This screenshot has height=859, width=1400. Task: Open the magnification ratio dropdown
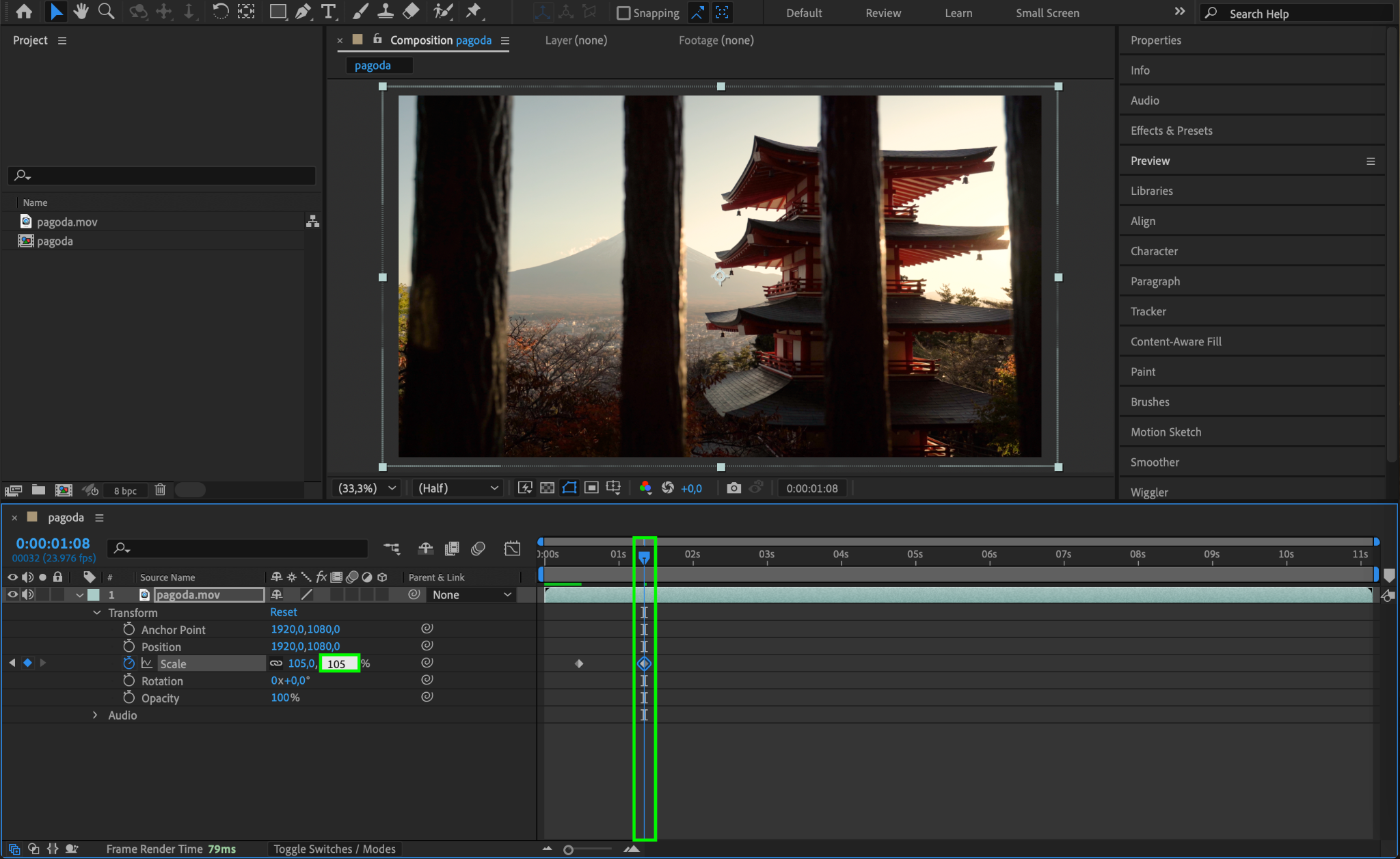[367, 488]
